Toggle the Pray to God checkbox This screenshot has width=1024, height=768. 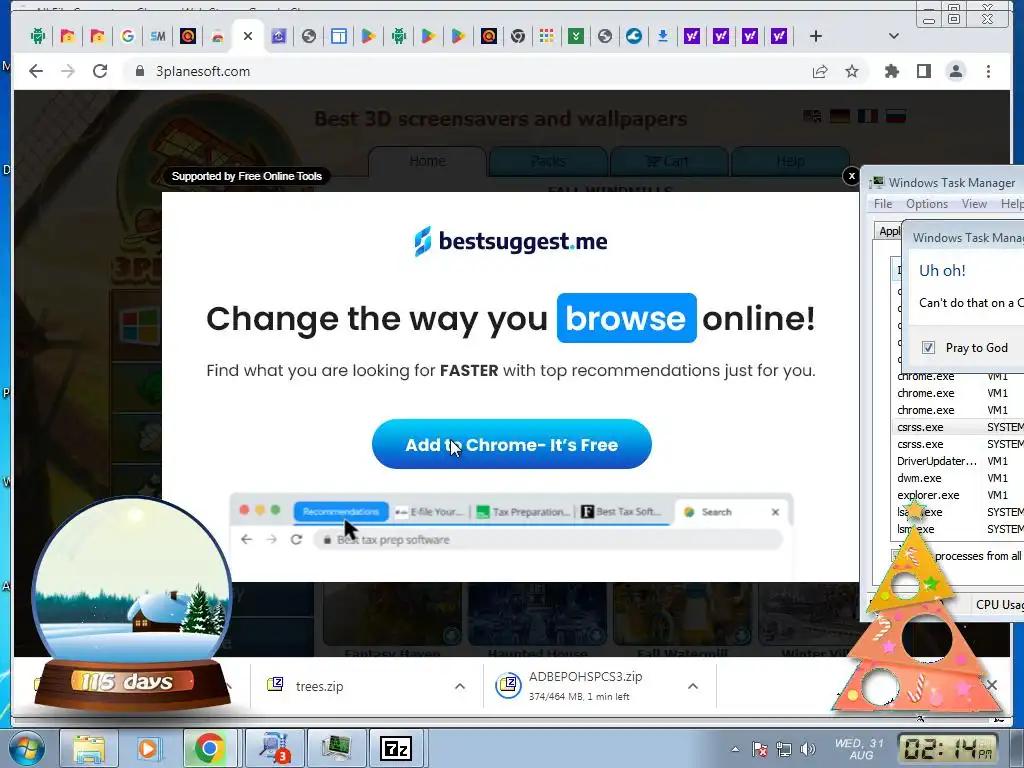[x=928, y=347]
